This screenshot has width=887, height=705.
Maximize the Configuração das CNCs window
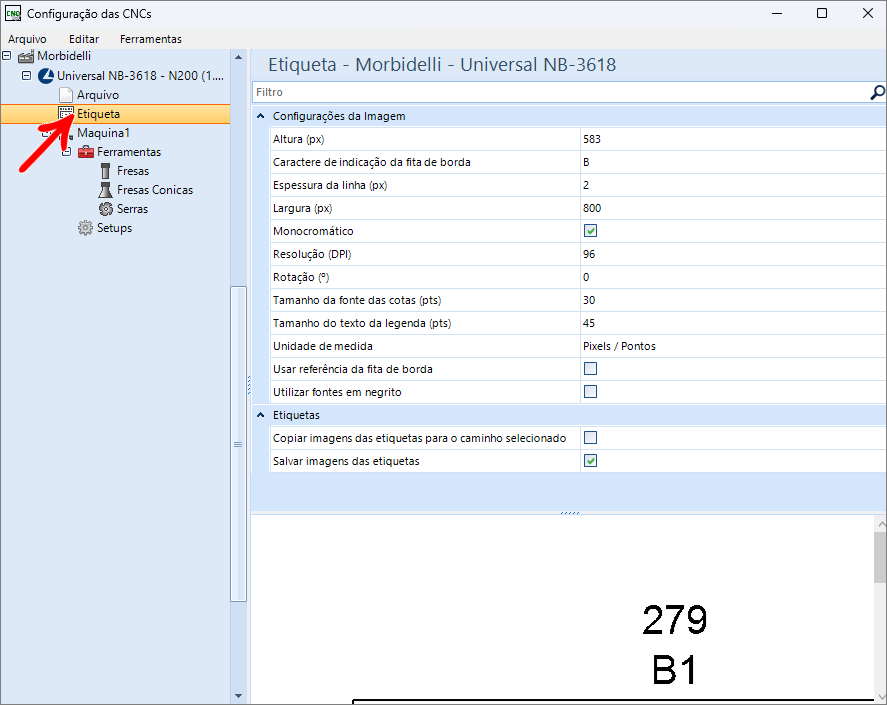pos(823,14)
